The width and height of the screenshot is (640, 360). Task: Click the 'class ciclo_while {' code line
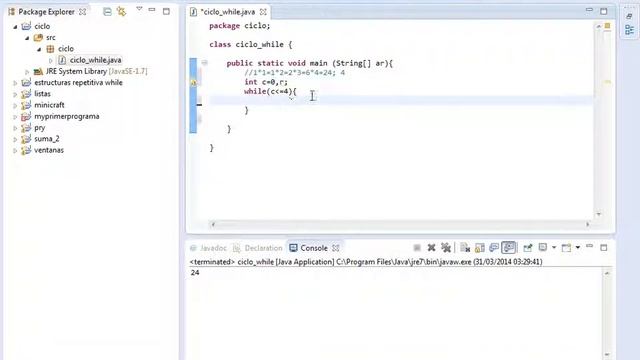coord(251,44)
